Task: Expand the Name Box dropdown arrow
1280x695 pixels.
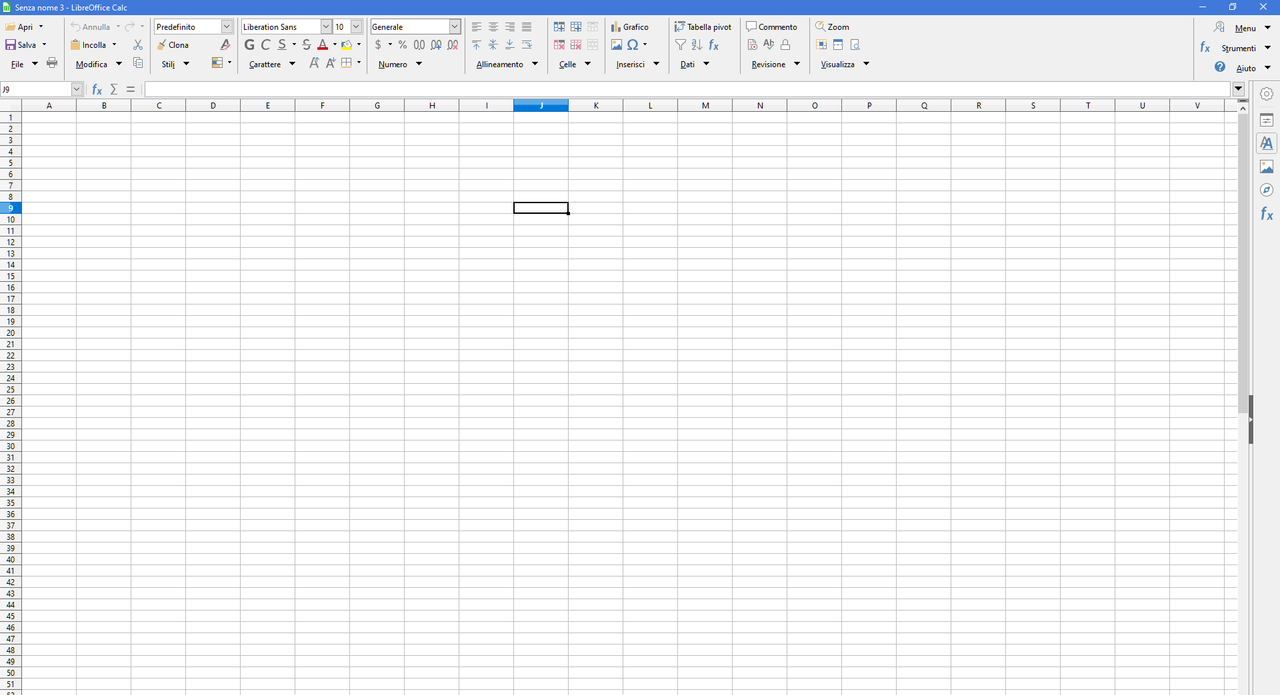Action: (x=77, y=89)
